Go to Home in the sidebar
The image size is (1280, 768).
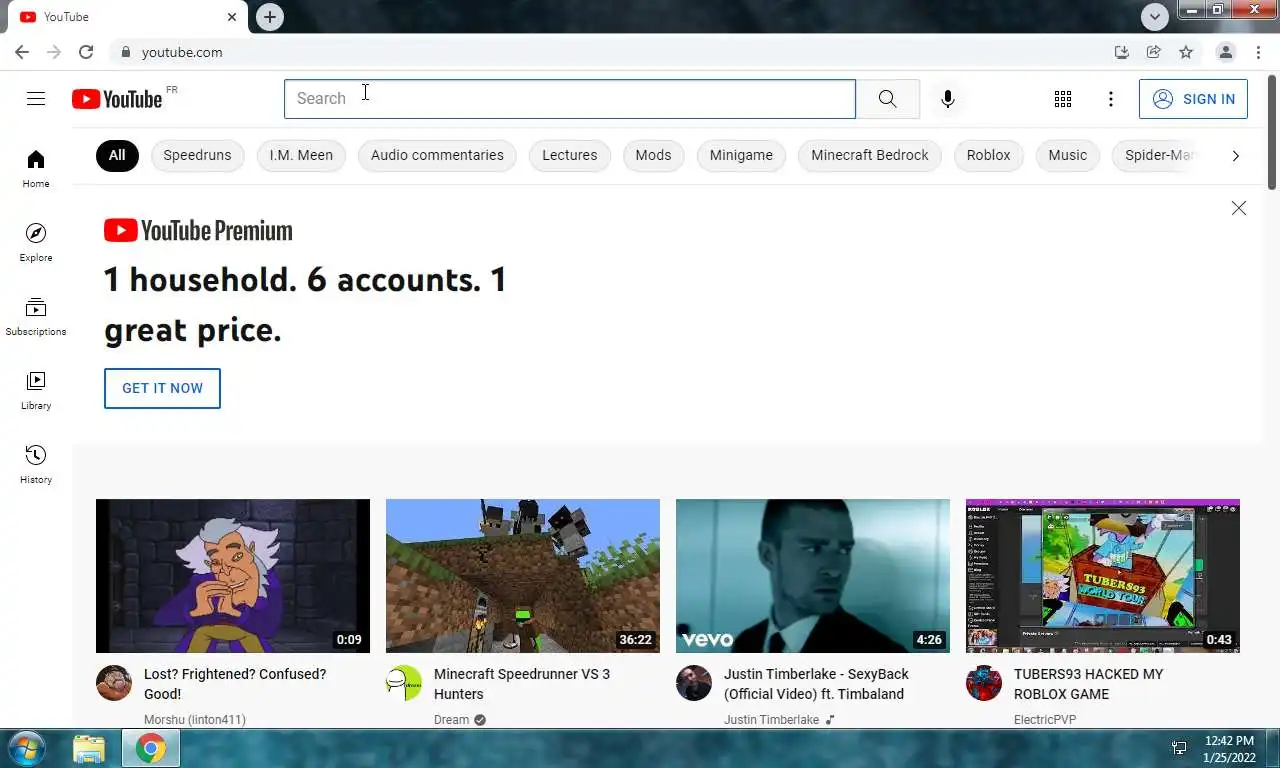(x=36, y=168)
